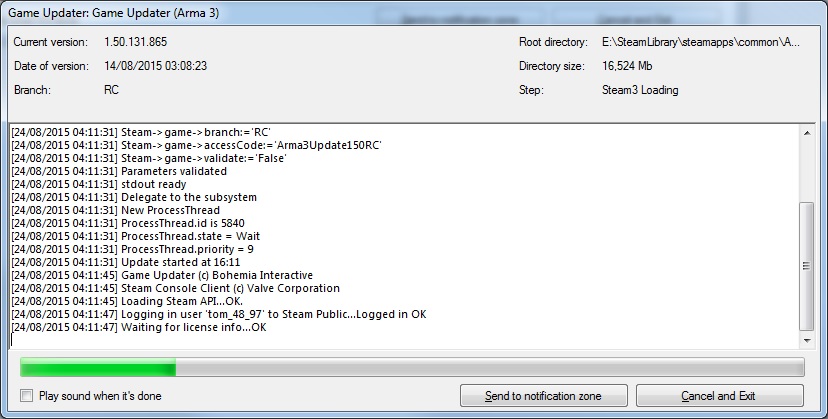Click the log scrollbar down arrow
This screenshot has width=828, height=419.
pos(806,340)
